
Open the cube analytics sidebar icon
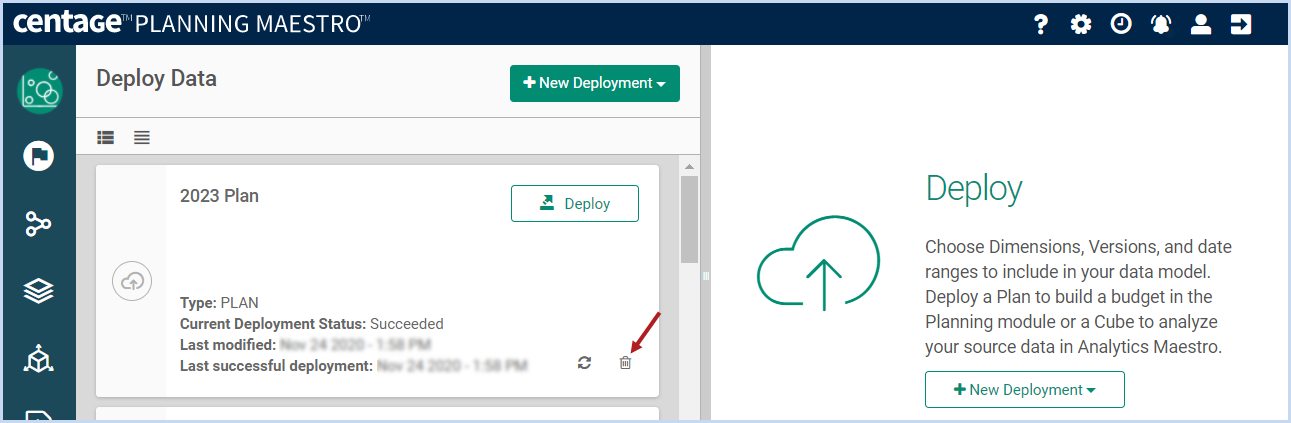(x=39, y=359)
